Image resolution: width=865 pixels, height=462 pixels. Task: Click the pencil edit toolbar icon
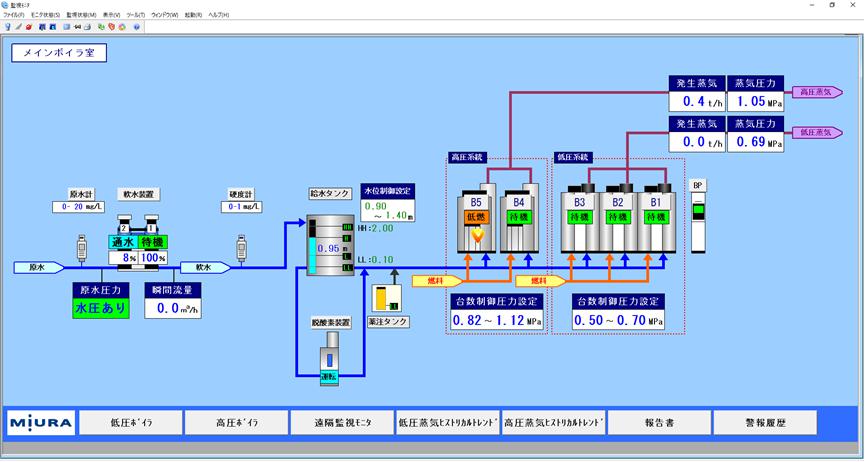[18, 26]
